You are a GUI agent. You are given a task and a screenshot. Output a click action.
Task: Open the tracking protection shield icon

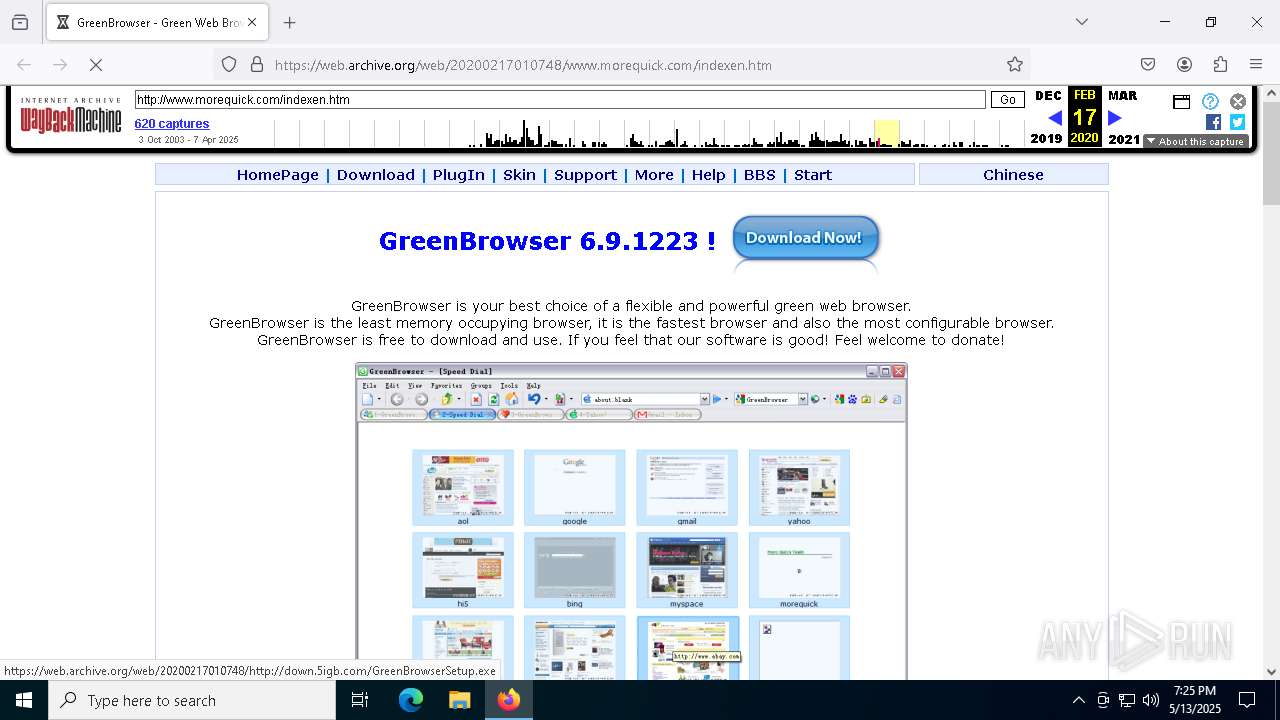click(229, 65)
